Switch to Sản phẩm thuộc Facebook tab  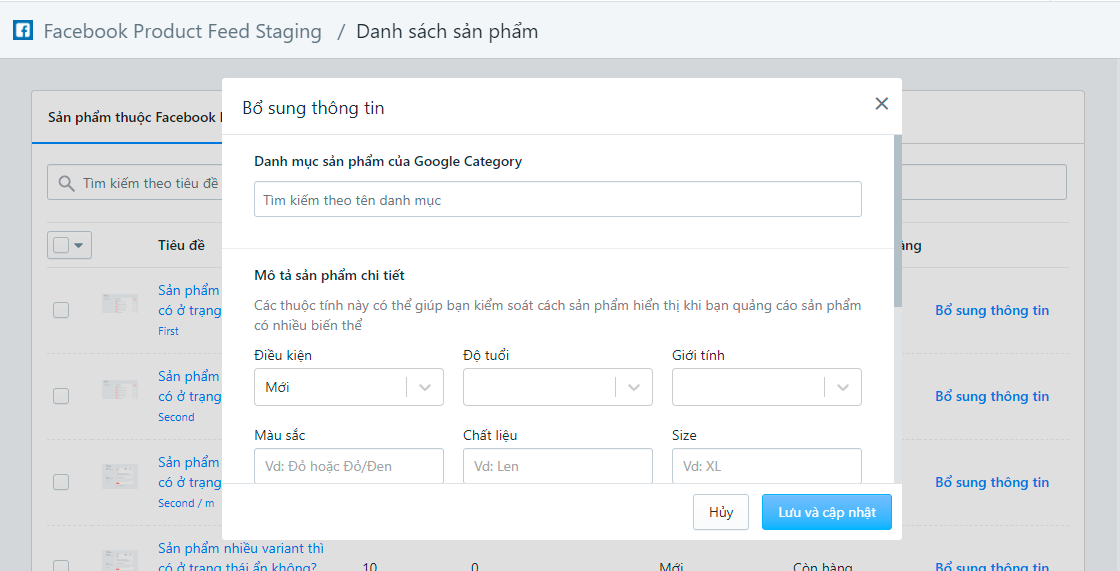[x=130, y=117]
